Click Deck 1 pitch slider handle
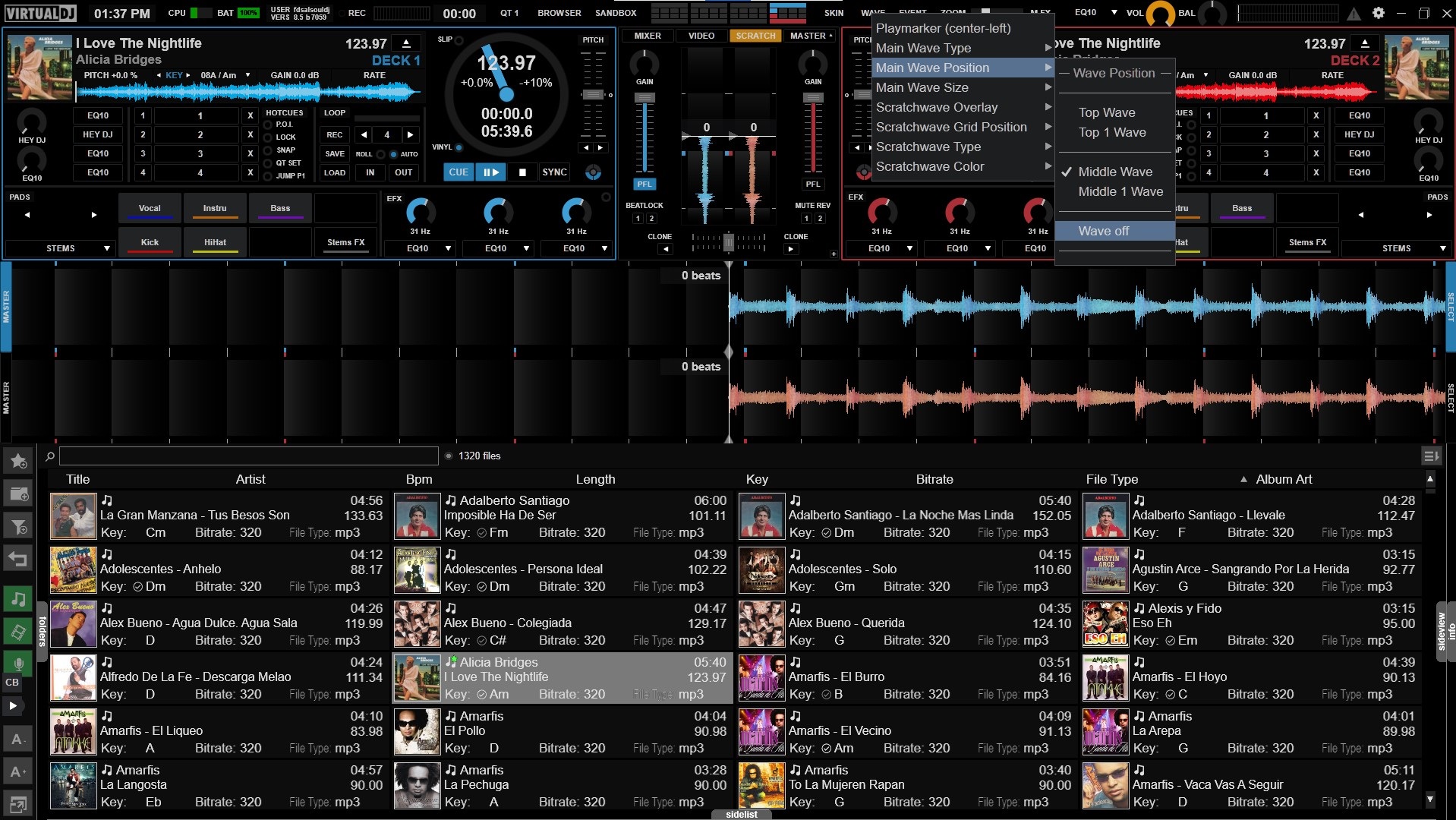 click(593, 95)
